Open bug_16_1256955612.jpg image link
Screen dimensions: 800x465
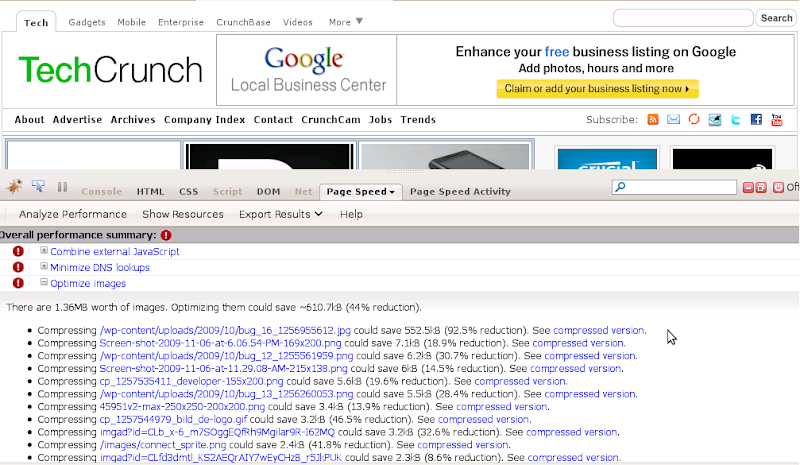(225, 330)
